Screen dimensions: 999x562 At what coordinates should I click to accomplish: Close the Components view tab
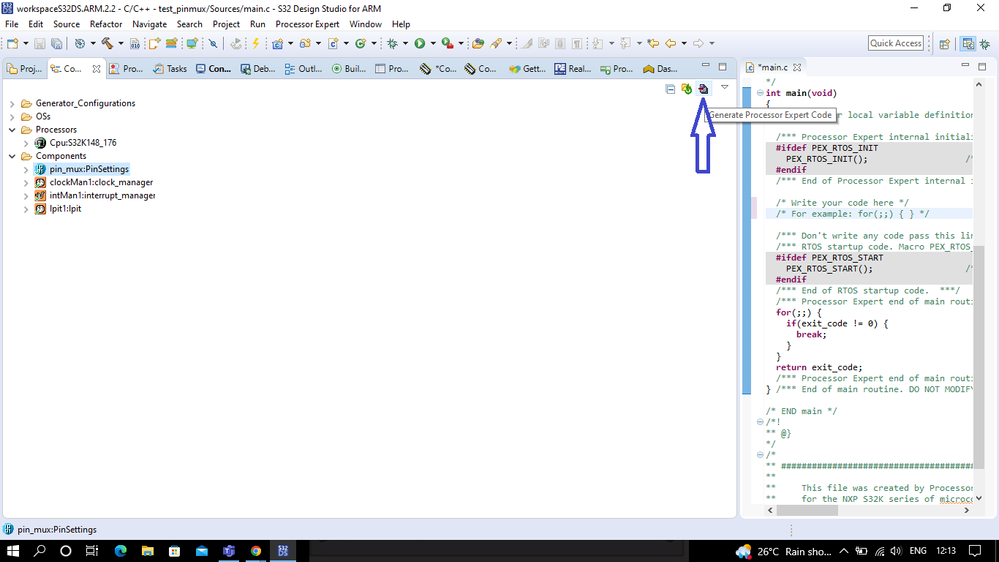(x=96, y=69)
